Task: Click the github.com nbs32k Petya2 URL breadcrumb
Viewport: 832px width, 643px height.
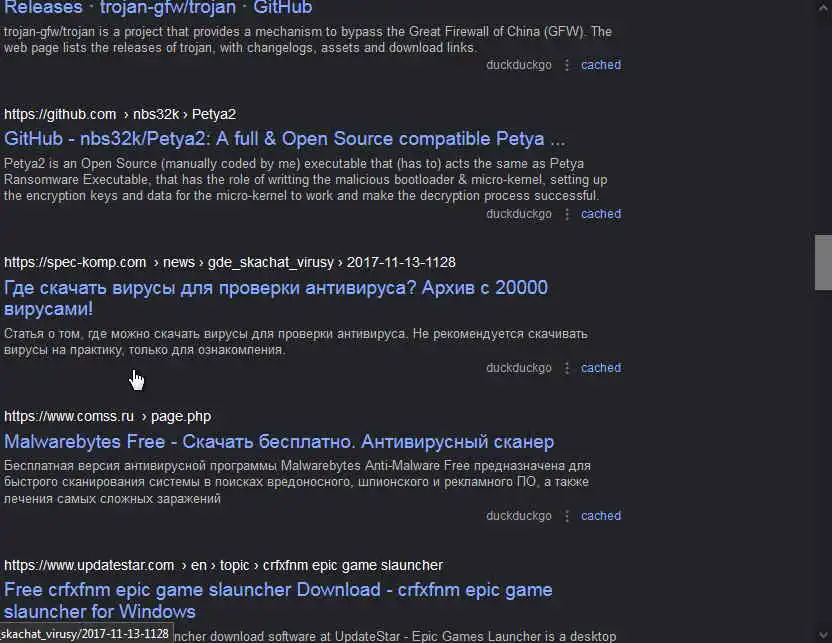Action: coord(120,114)
